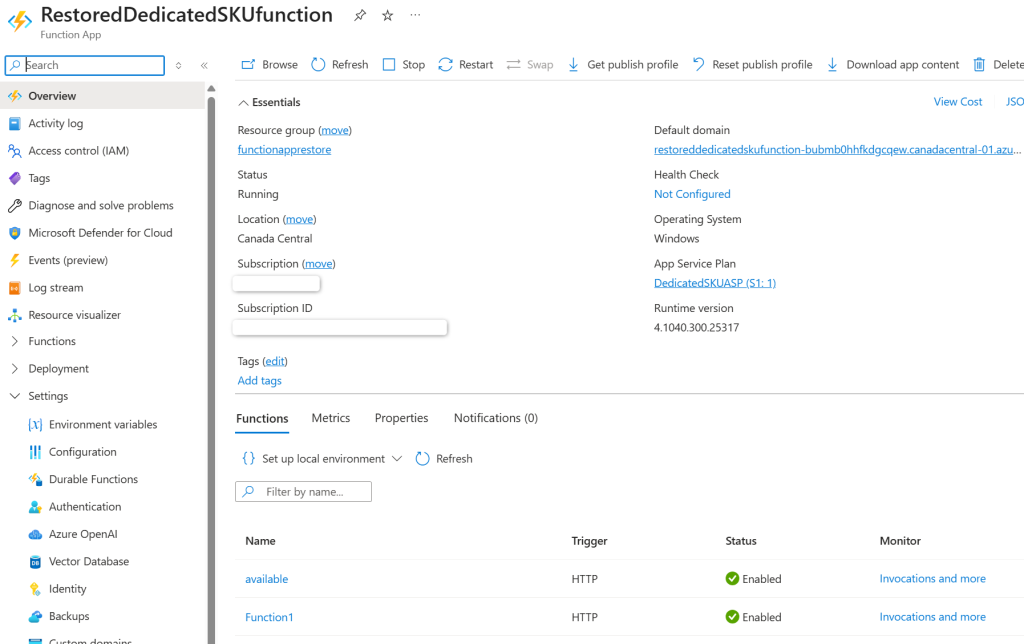Click Add tags link

click(x=259, y=381)
